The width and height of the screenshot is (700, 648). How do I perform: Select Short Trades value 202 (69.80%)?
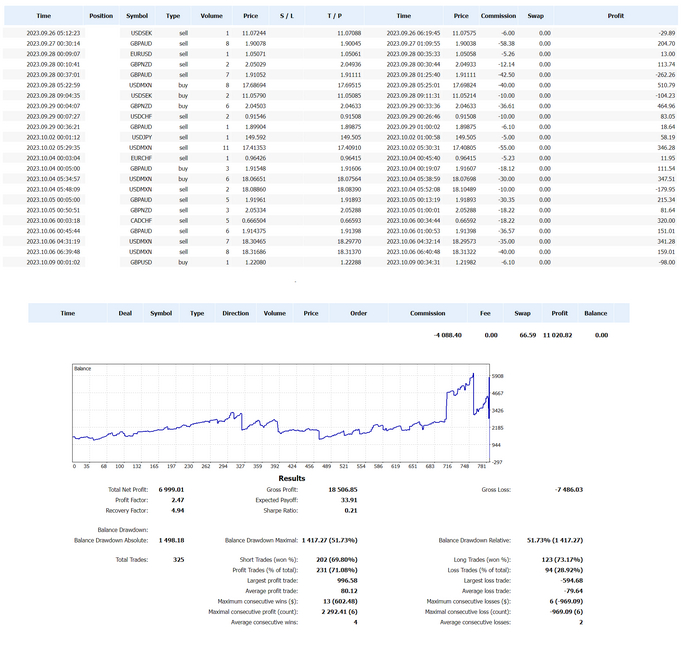click(337, 560)
